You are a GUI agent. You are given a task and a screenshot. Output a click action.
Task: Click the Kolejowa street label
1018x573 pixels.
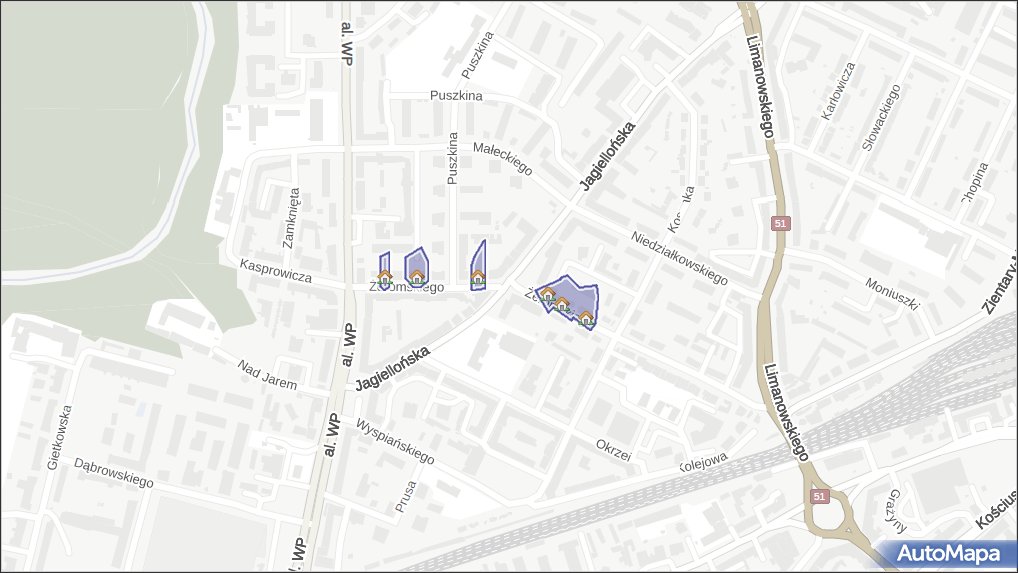coord(702,462)
